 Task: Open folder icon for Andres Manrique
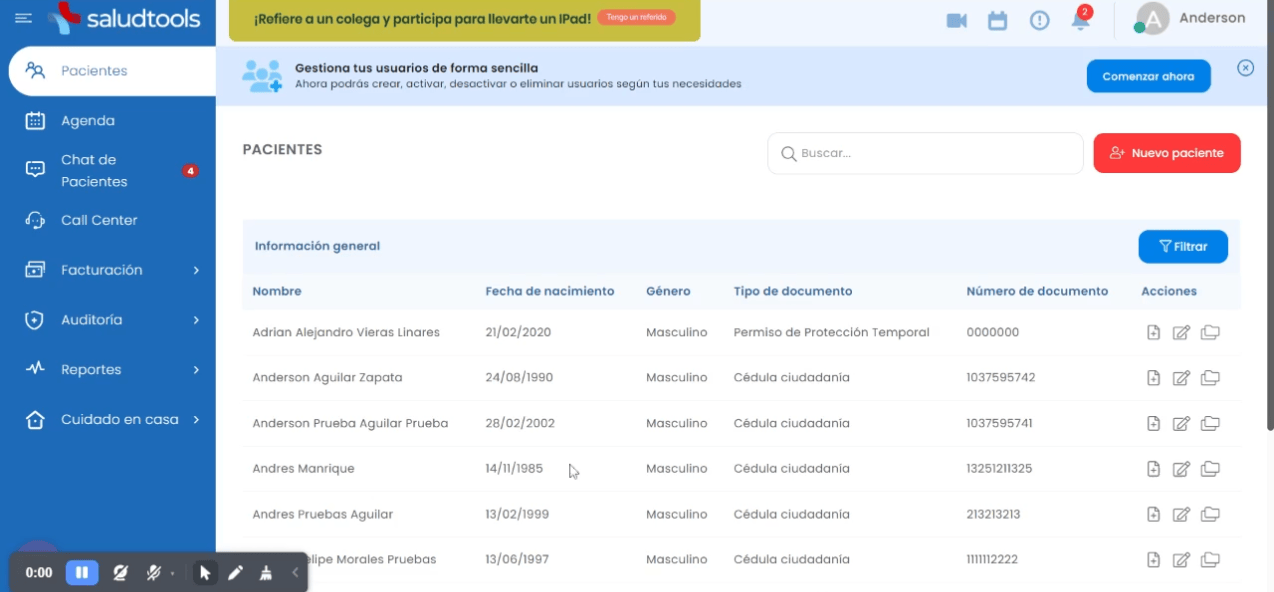1210,469
